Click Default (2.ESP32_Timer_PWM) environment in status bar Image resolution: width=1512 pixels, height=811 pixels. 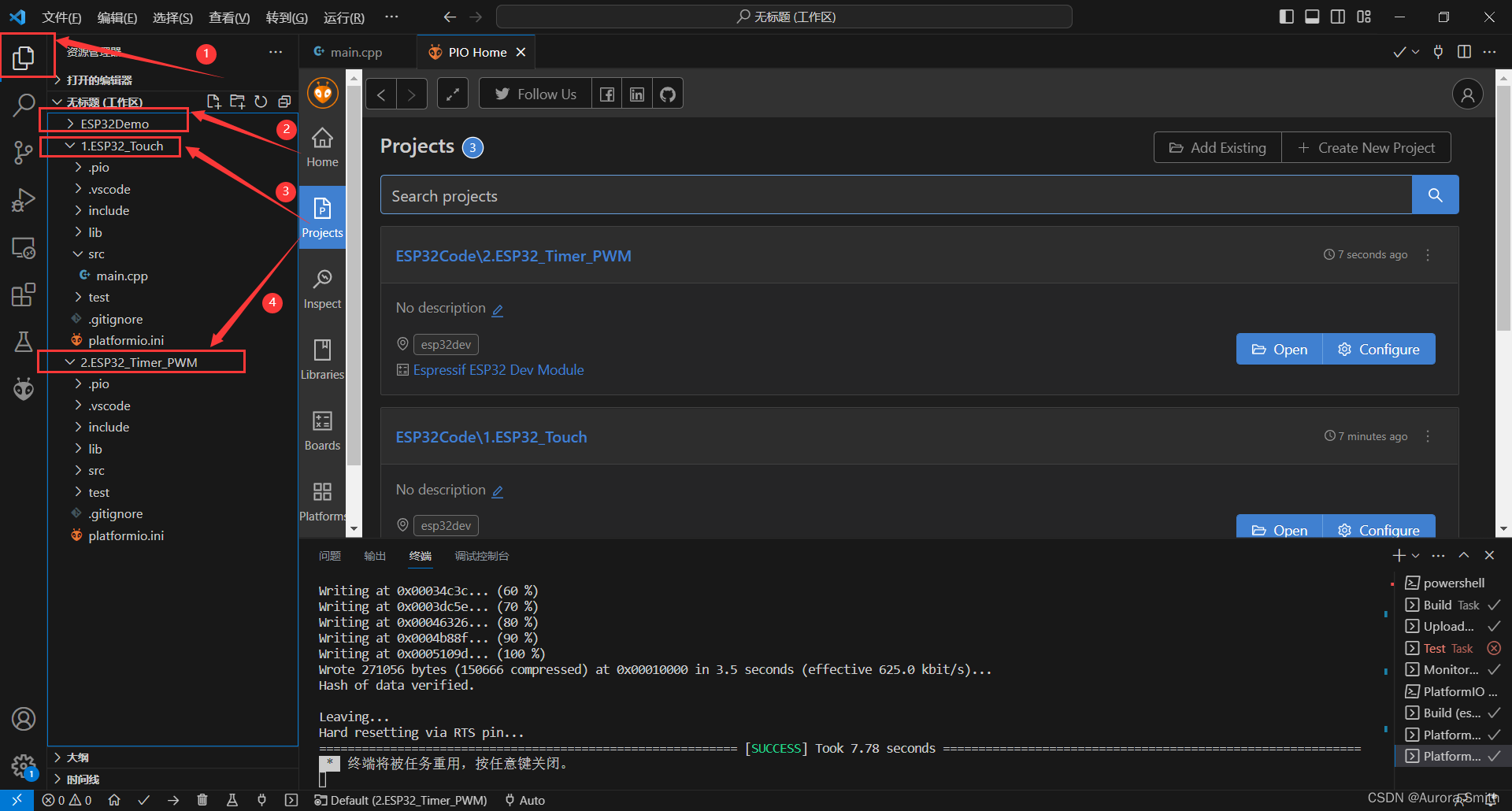pyautogui.click(x=401, y=800)
